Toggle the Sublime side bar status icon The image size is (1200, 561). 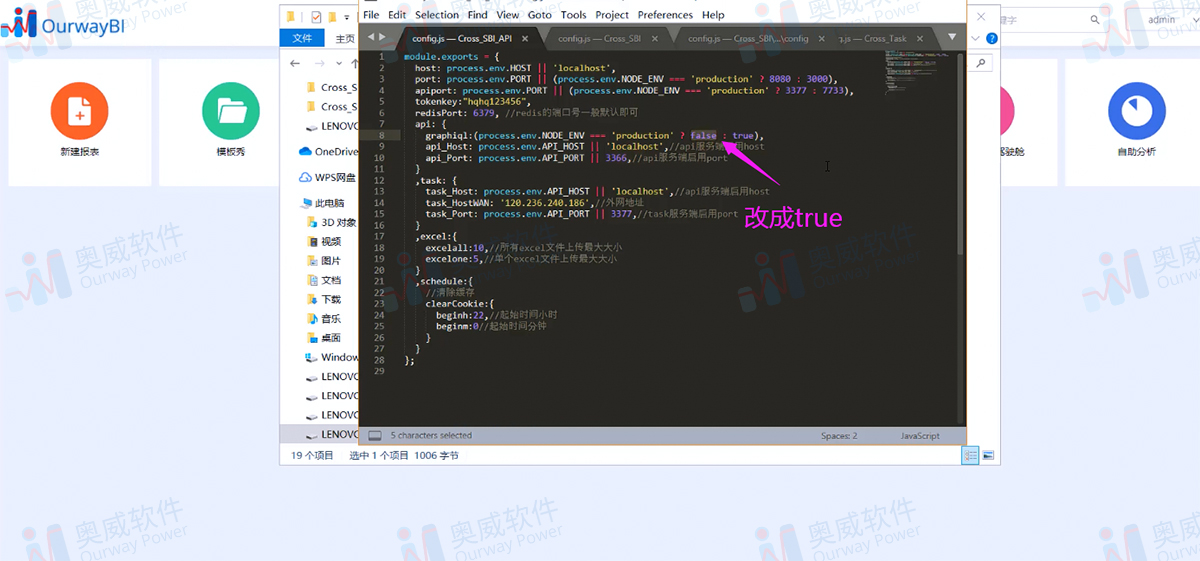[x=375, y=436]
